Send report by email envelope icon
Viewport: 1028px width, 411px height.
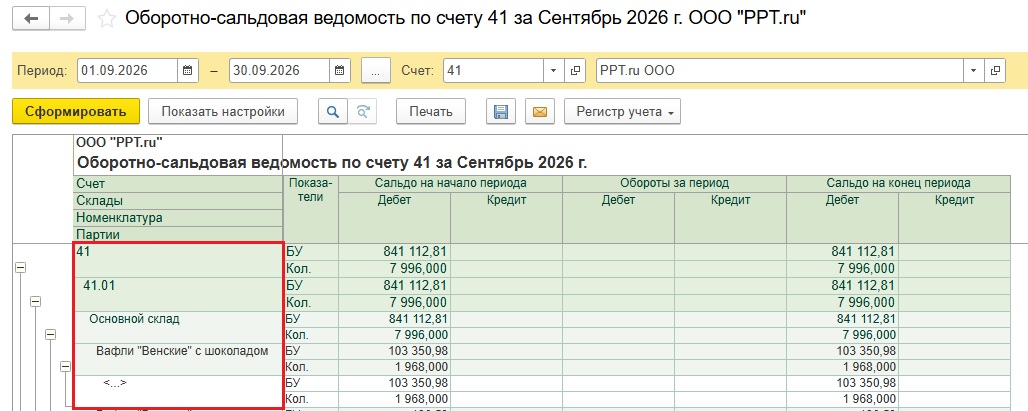pyautogui.click(x=540, y=111)
